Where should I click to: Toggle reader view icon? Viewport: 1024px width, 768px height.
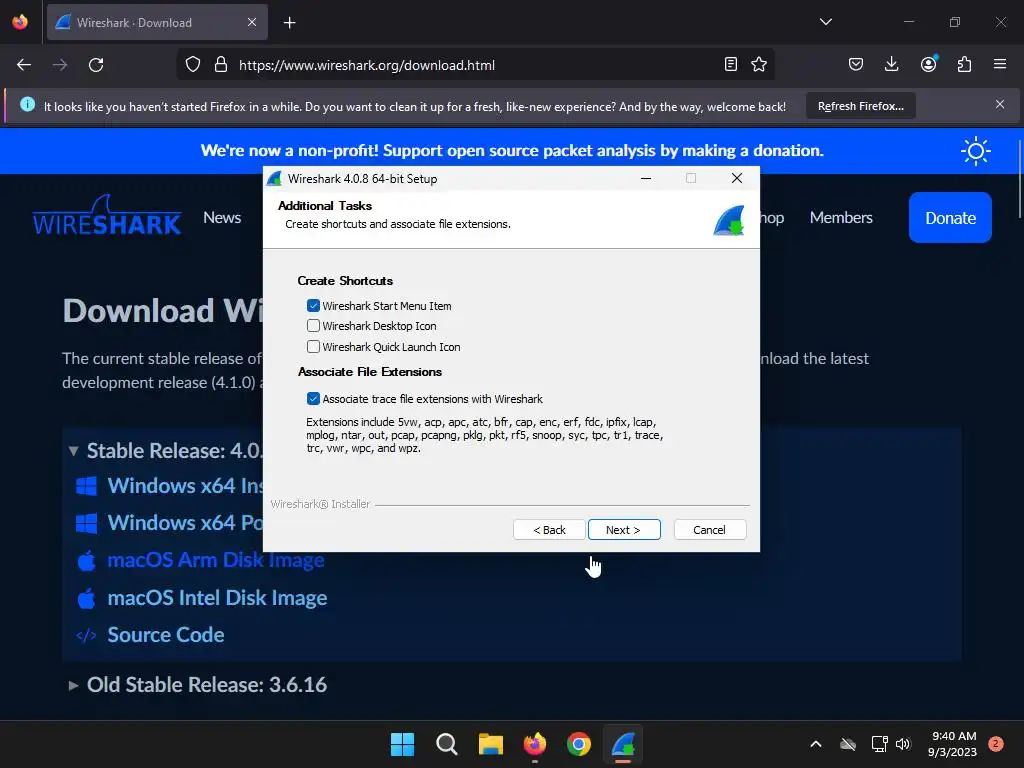[x=731, y=64]
